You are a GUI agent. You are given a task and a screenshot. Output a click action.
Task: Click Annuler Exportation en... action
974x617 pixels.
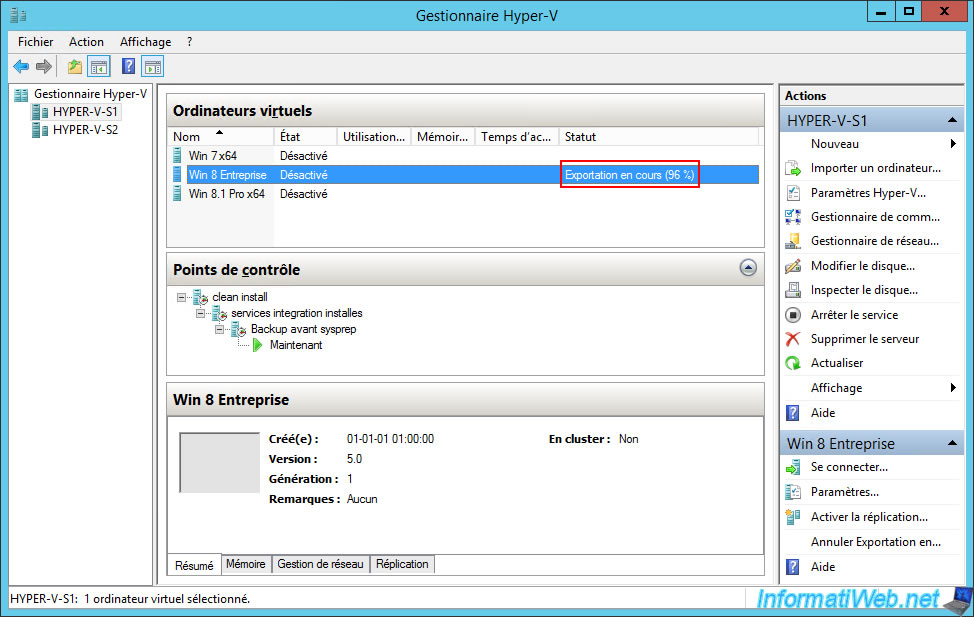[876, 542]
